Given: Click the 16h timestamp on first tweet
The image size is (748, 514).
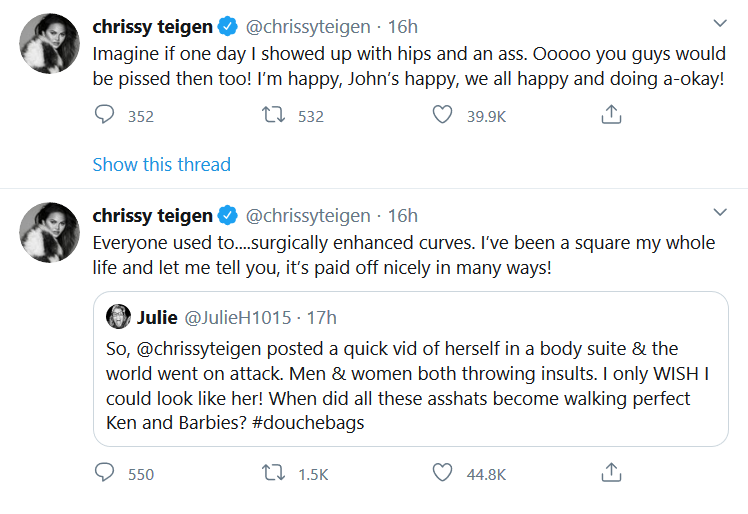Looking at the screenshot, I should [x=402, y=24].
